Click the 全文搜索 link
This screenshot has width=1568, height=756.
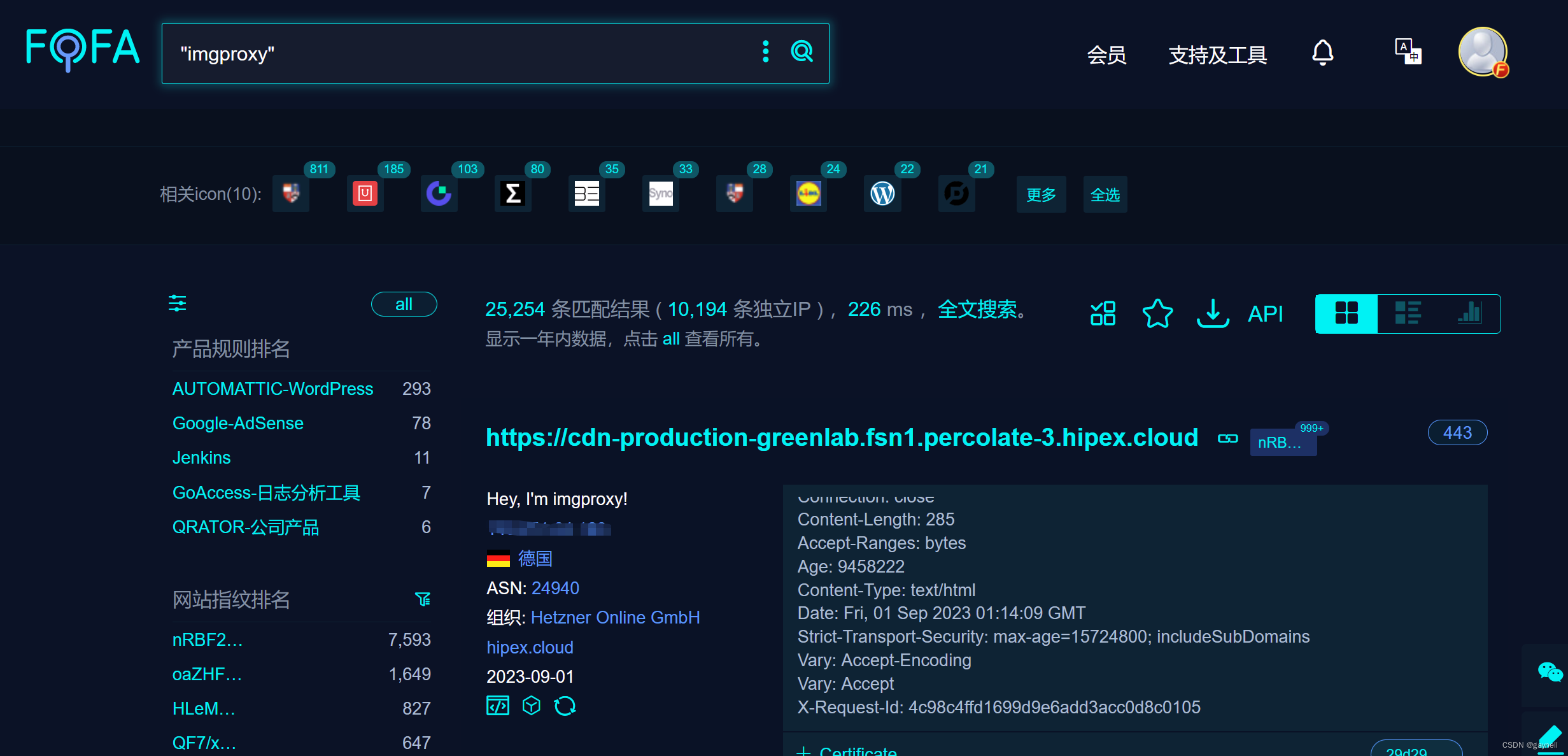point(978,310)
